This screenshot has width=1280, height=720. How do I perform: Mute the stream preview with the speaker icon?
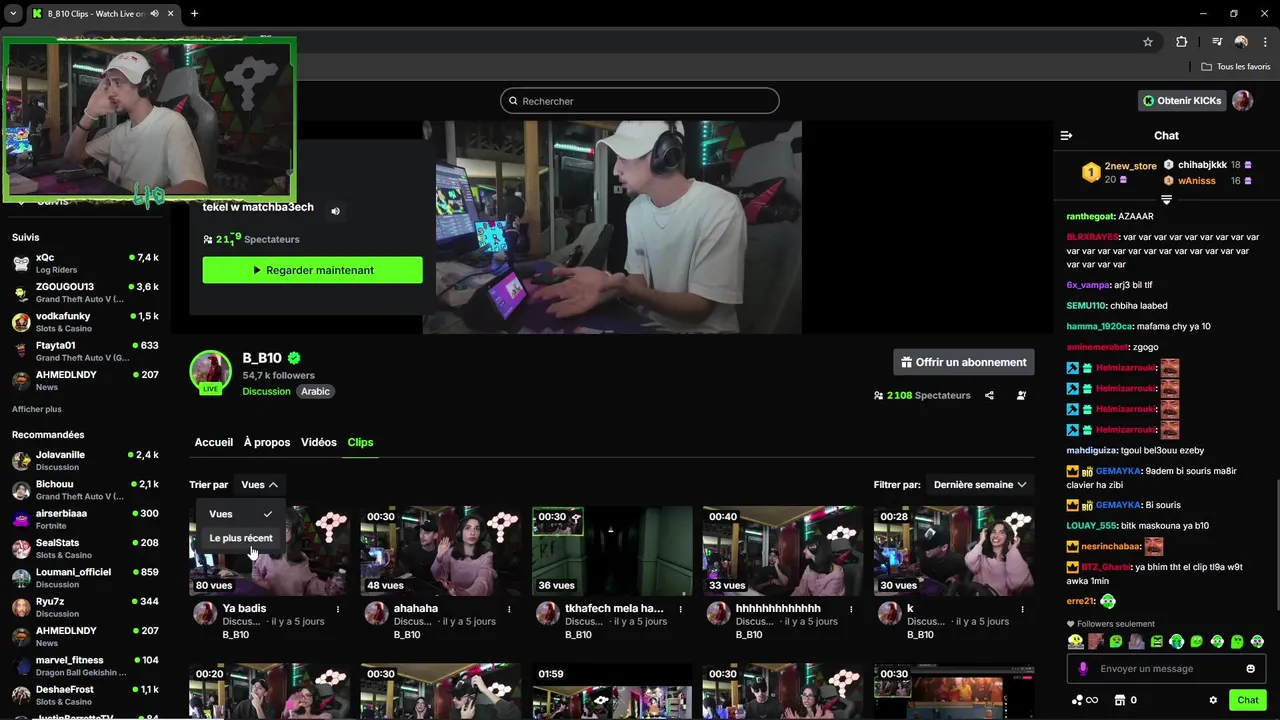(x=336, y=211)
